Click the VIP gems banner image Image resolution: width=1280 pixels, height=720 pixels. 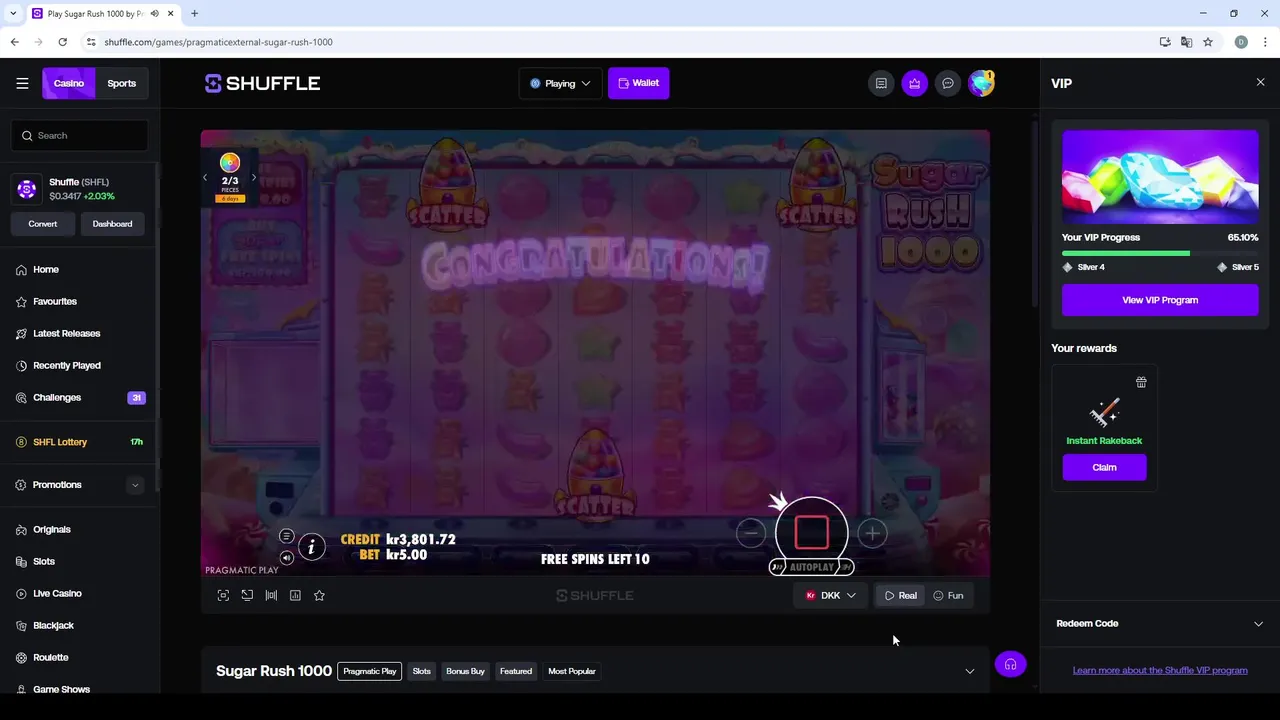pos(1160,176)
